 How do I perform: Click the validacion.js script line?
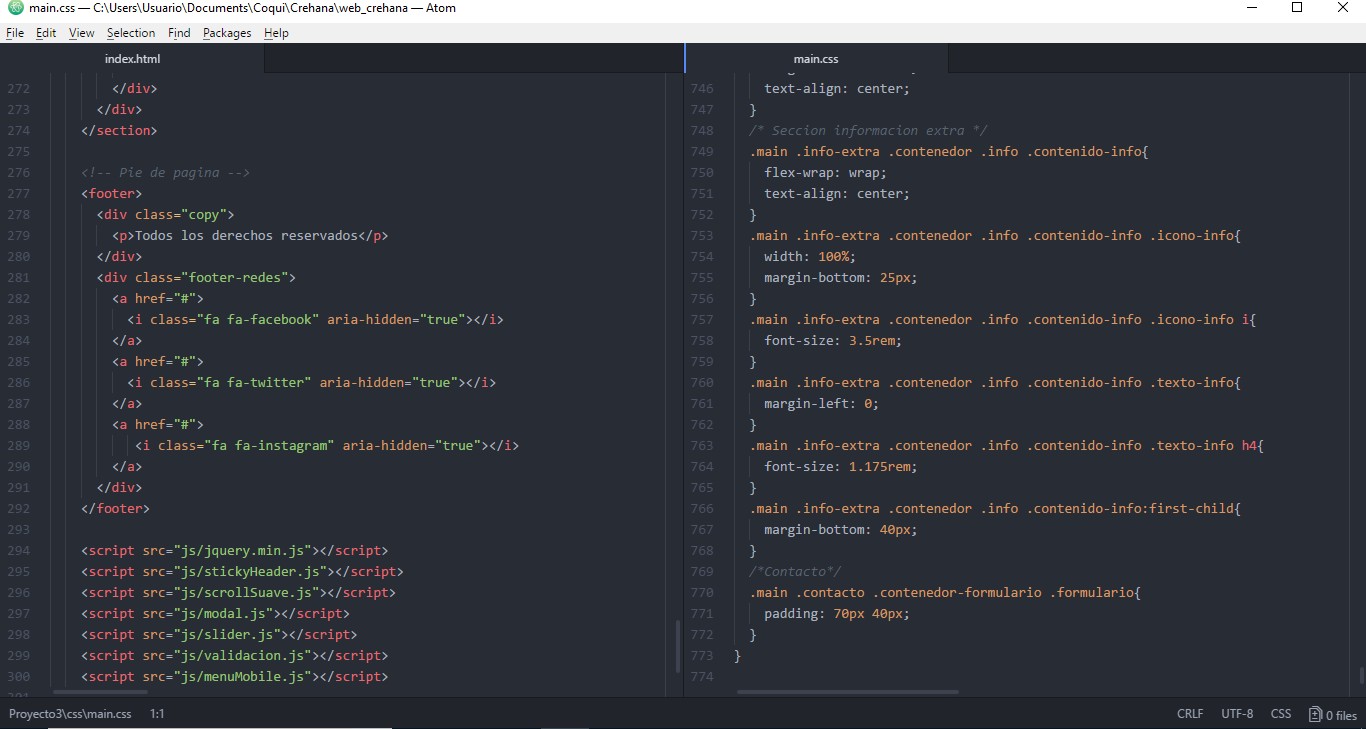[235, 655]
